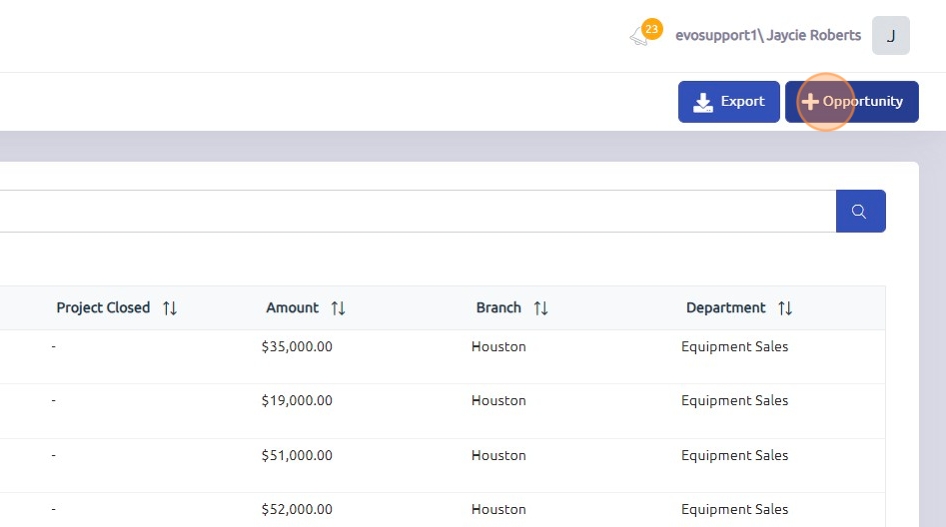
Task: Click the Department column header
Action: [x=726, y=308]
